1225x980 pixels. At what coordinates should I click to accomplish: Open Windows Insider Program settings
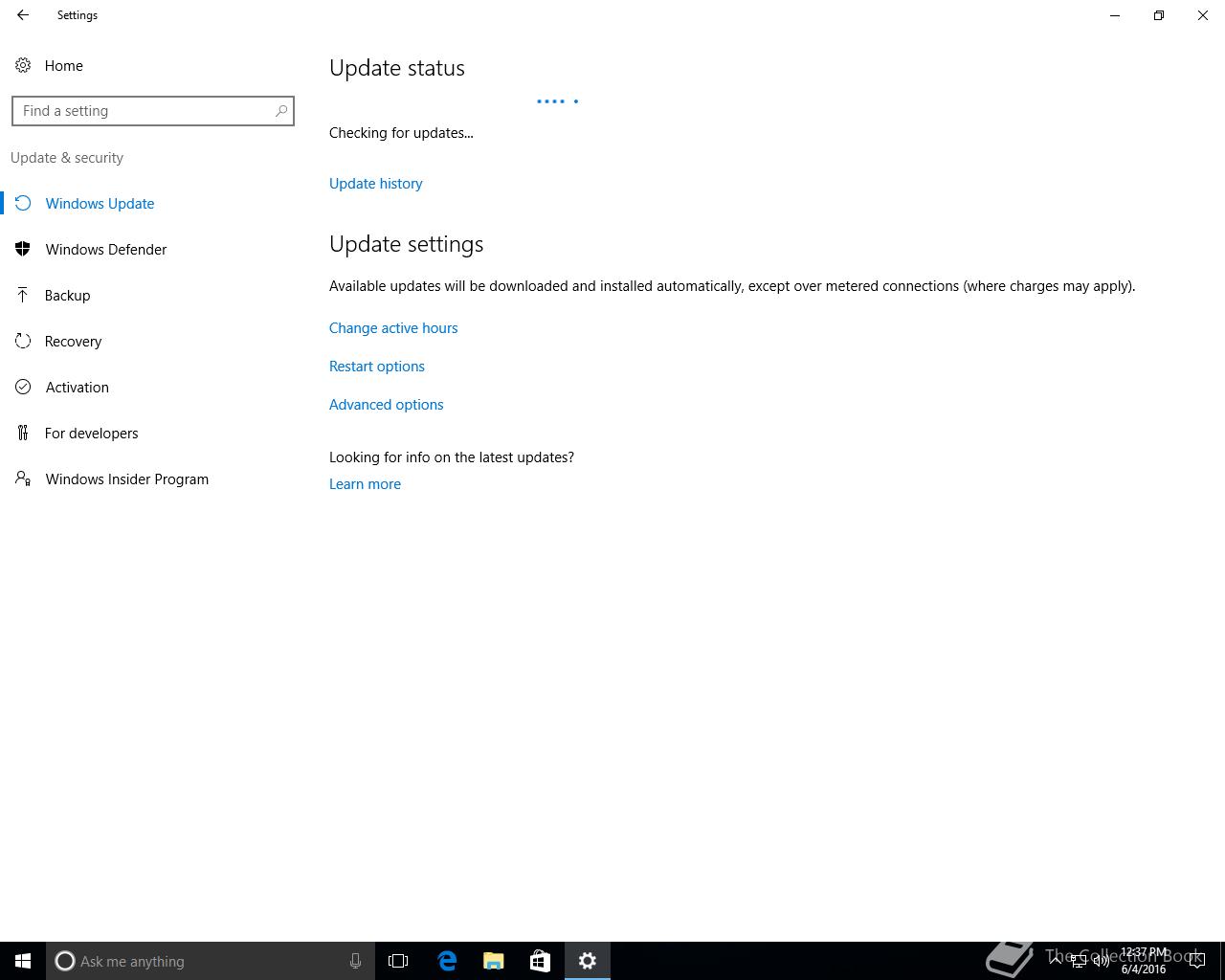126,479
